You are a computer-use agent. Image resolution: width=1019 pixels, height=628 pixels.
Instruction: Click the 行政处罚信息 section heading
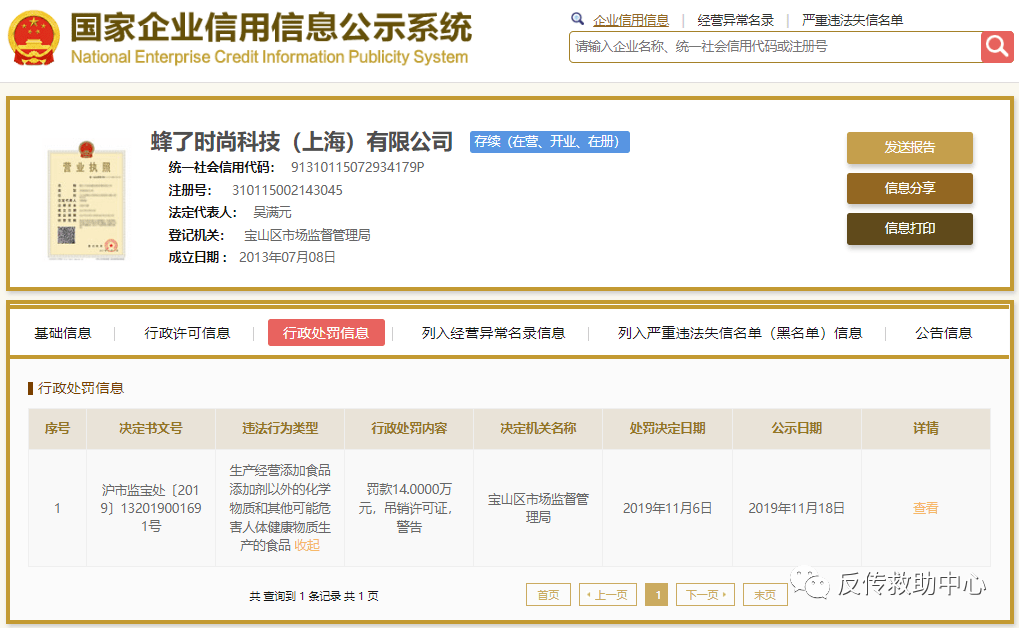pos(81,389)
